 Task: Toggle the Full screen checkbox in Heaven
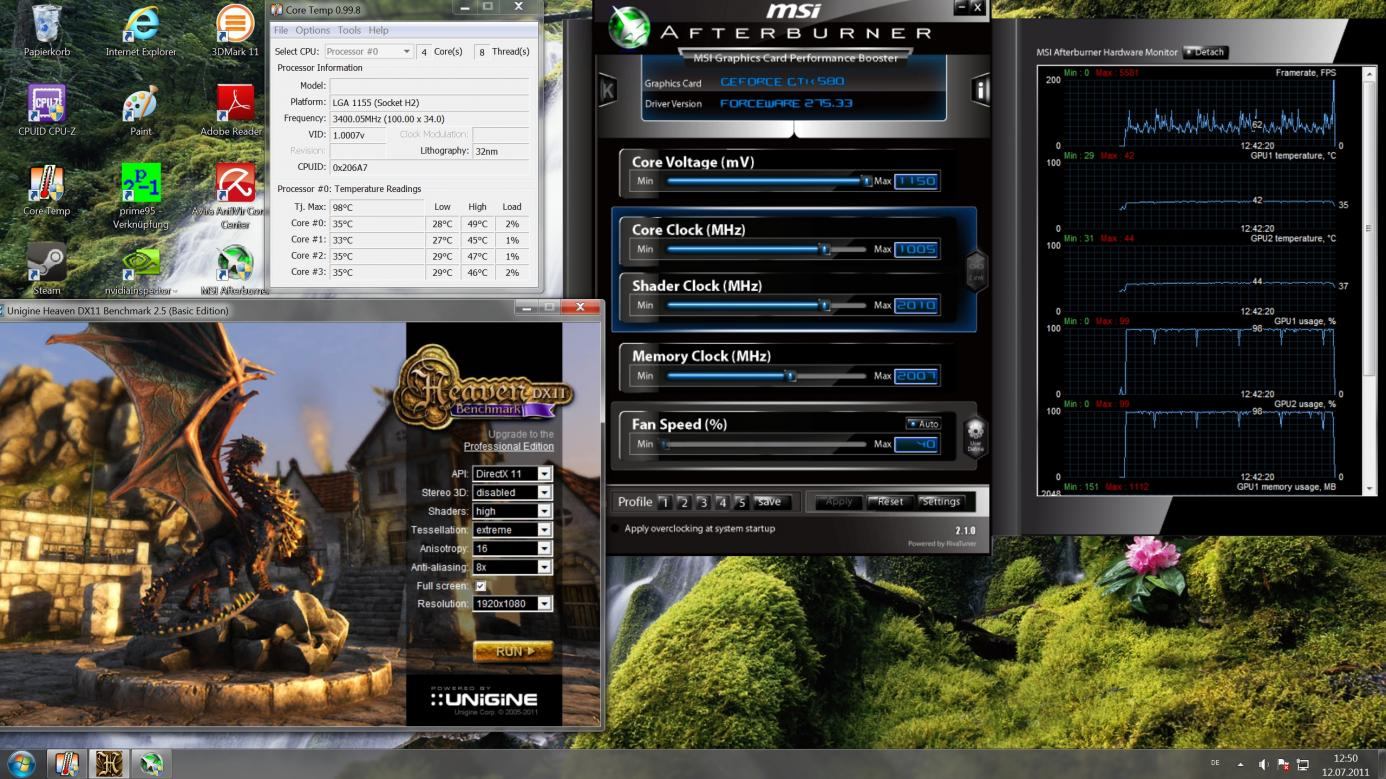[x=481, y=586]
